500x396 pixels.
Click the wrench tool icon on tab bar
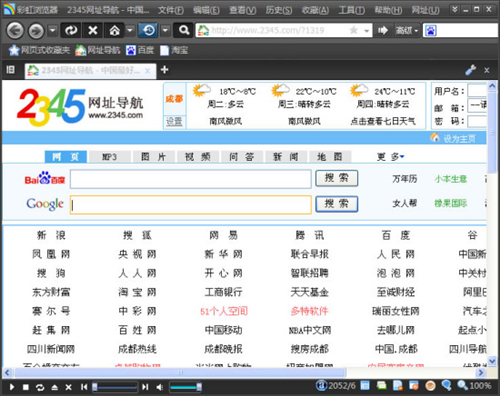pos(471,70)
